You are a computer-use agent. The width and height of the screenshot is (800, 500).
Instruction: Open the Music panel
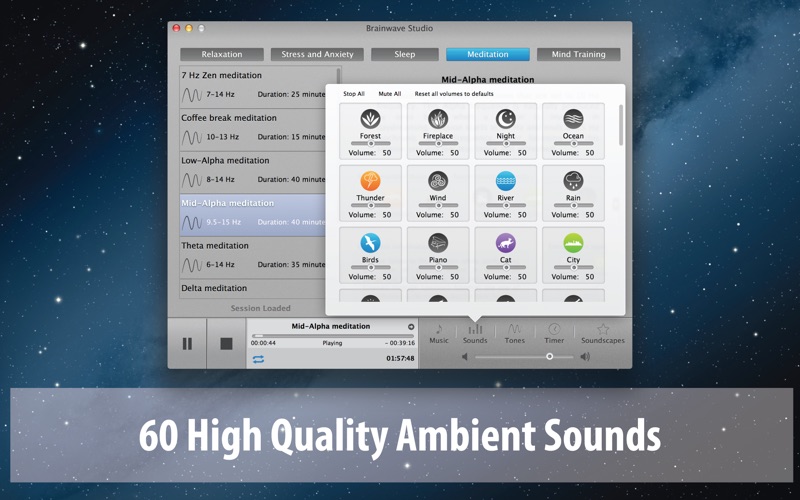click(439, 333)
